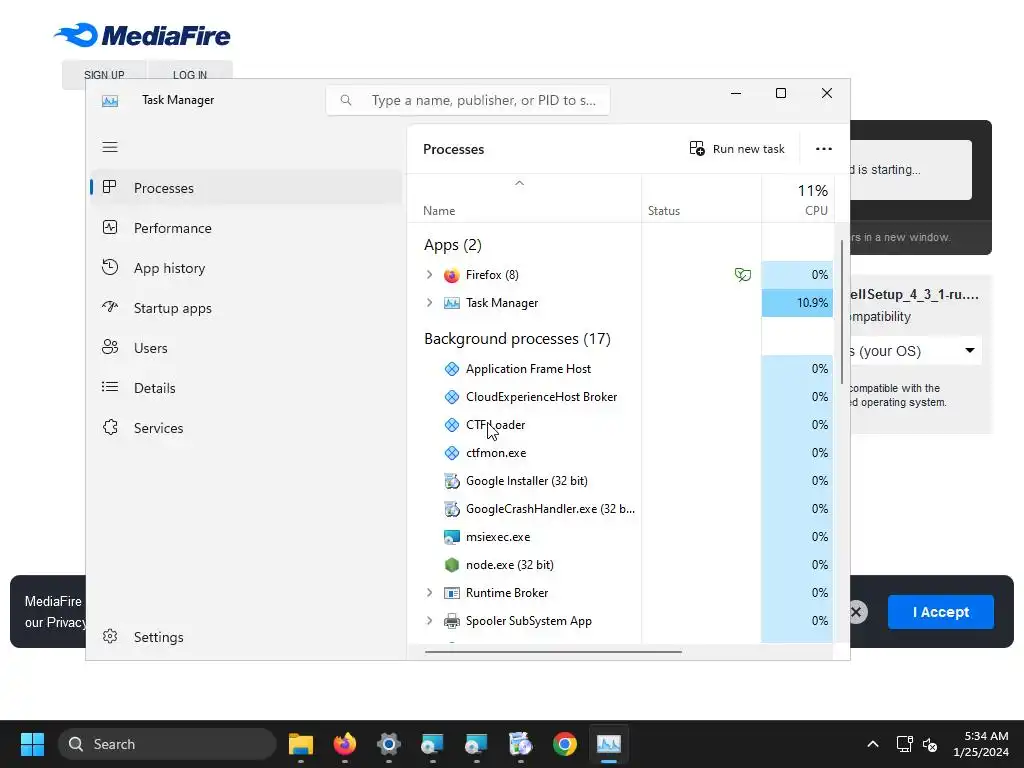Switch to the Performance tab
The image size is (1024, 768).
[246, 228]
